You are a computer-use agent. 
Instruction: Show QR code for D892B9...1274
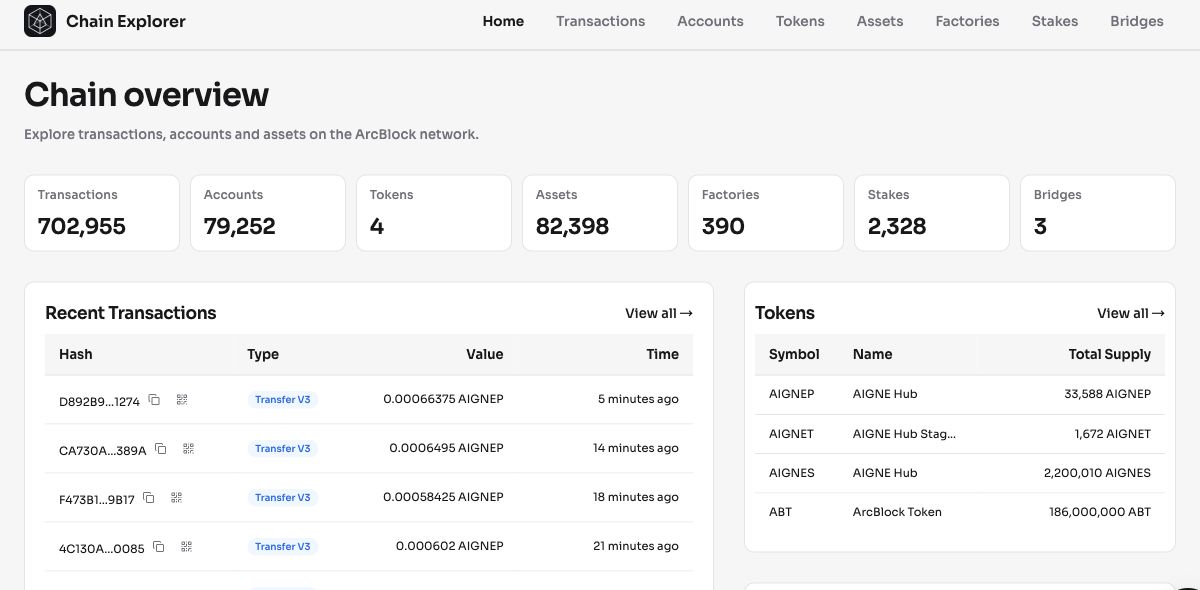(182, 399)
